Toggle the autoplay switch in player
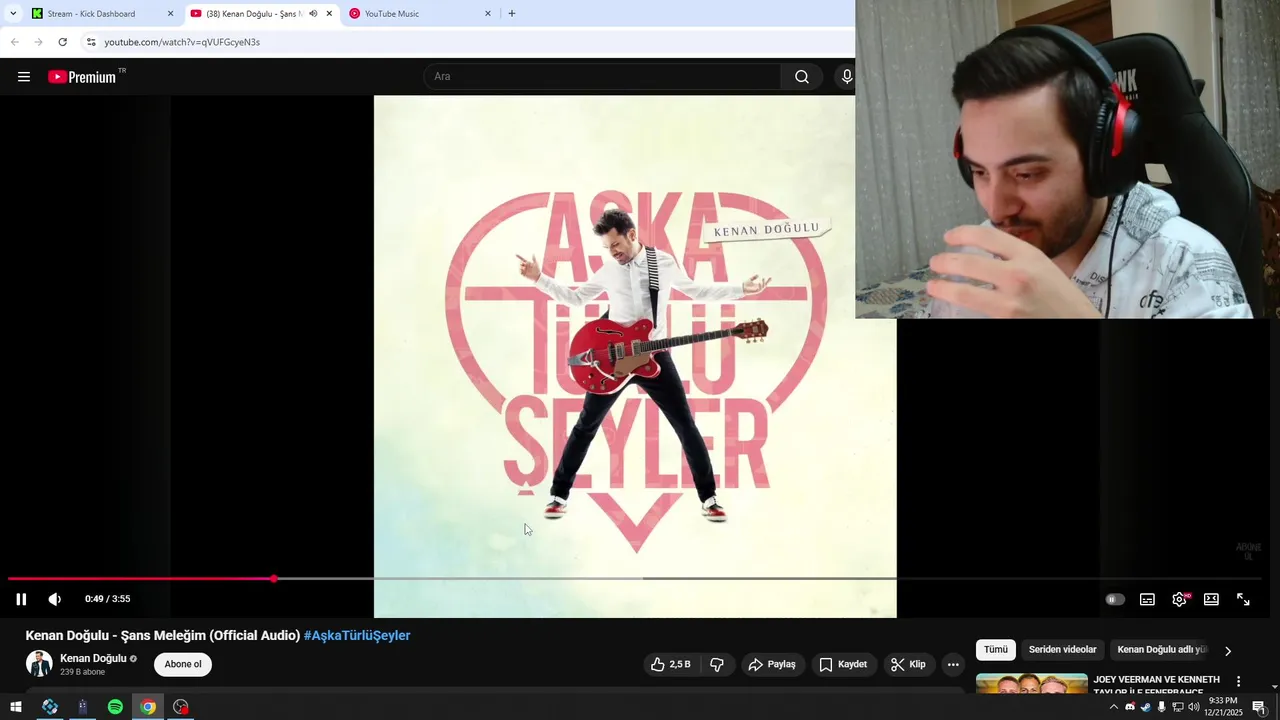The image size is (1280, 720). 1115,599
